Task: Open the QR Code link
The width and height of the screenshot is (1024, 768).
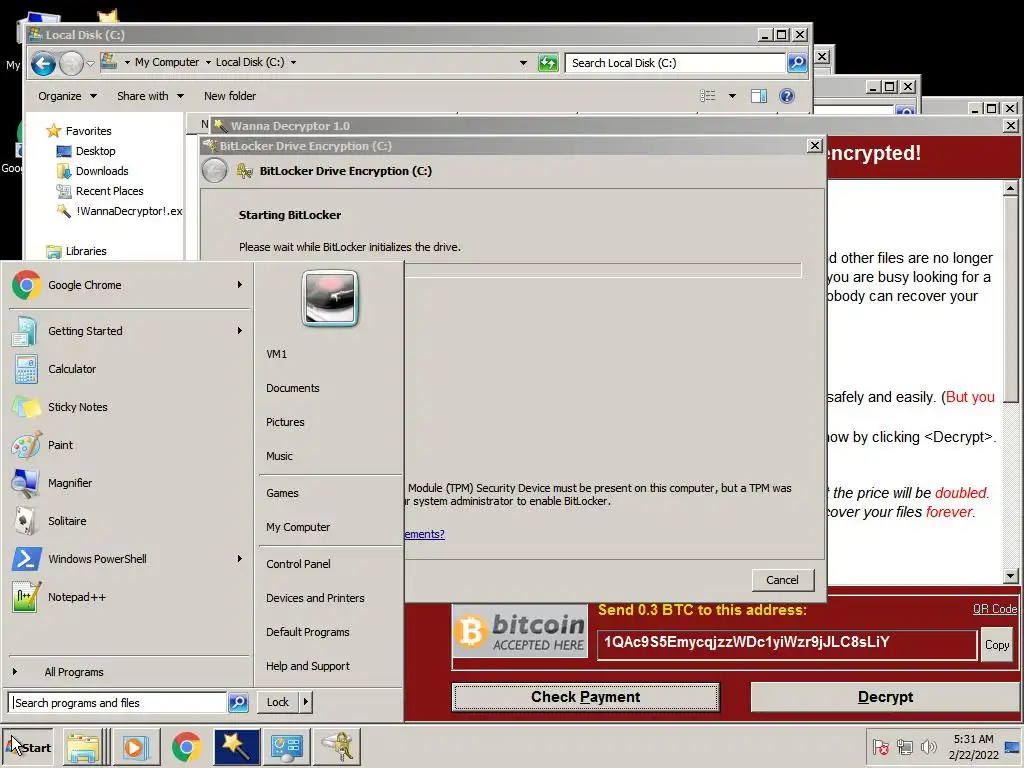Action: tap(995, 609)
